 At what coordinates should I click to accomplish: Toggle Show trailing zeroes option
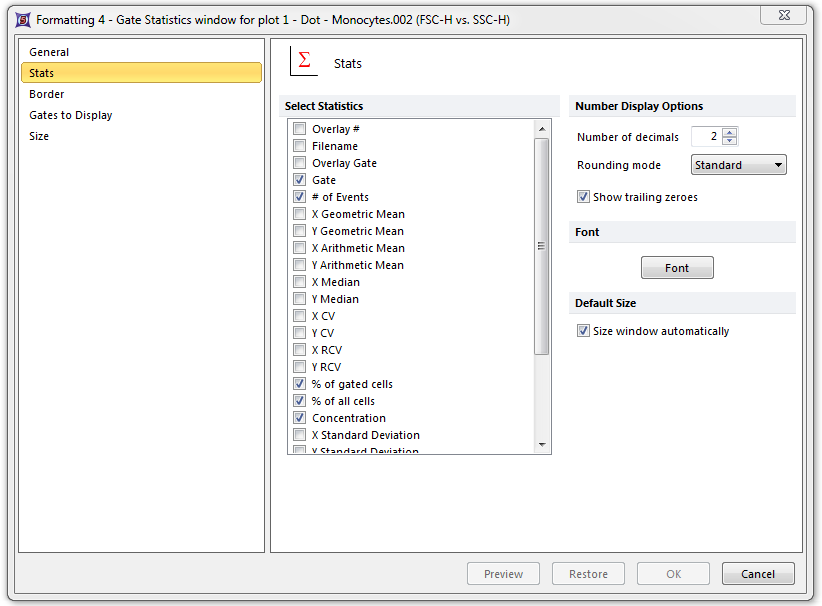click(584, 197)
